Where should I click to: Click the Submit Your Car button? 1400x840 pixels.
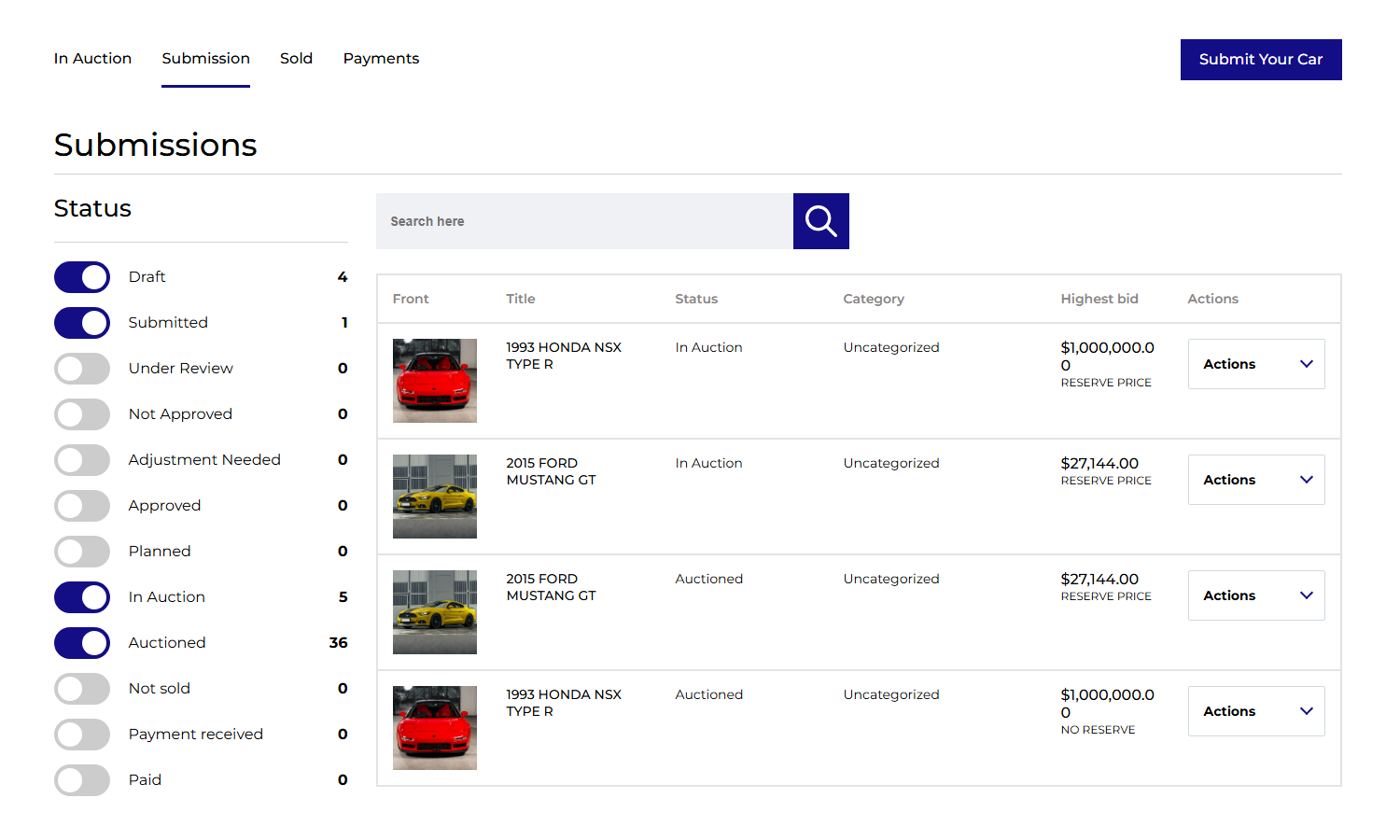tap(1261, 60)
